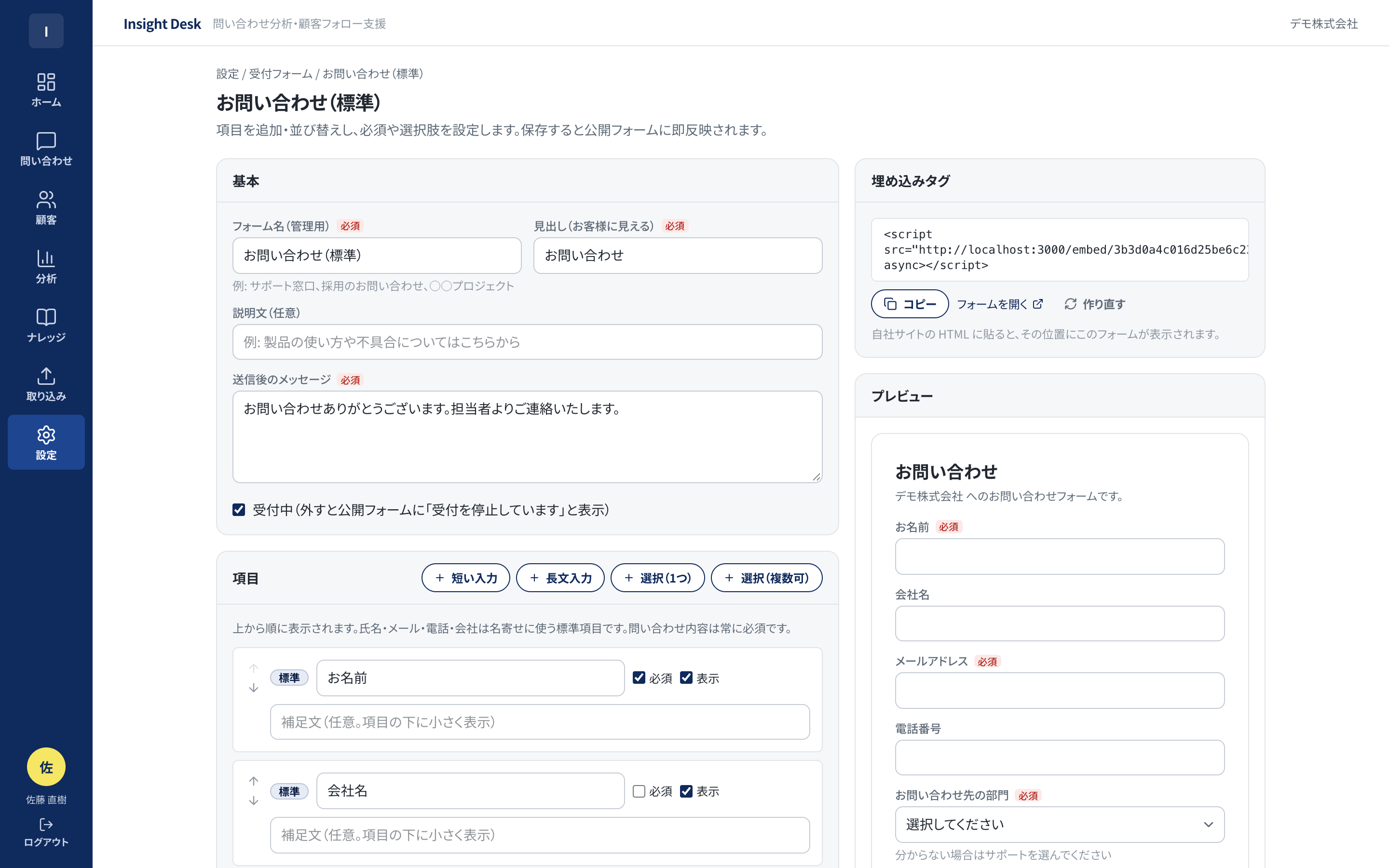
Task: Open 問い合わせ in the sidebar
Action: [46, 149]
